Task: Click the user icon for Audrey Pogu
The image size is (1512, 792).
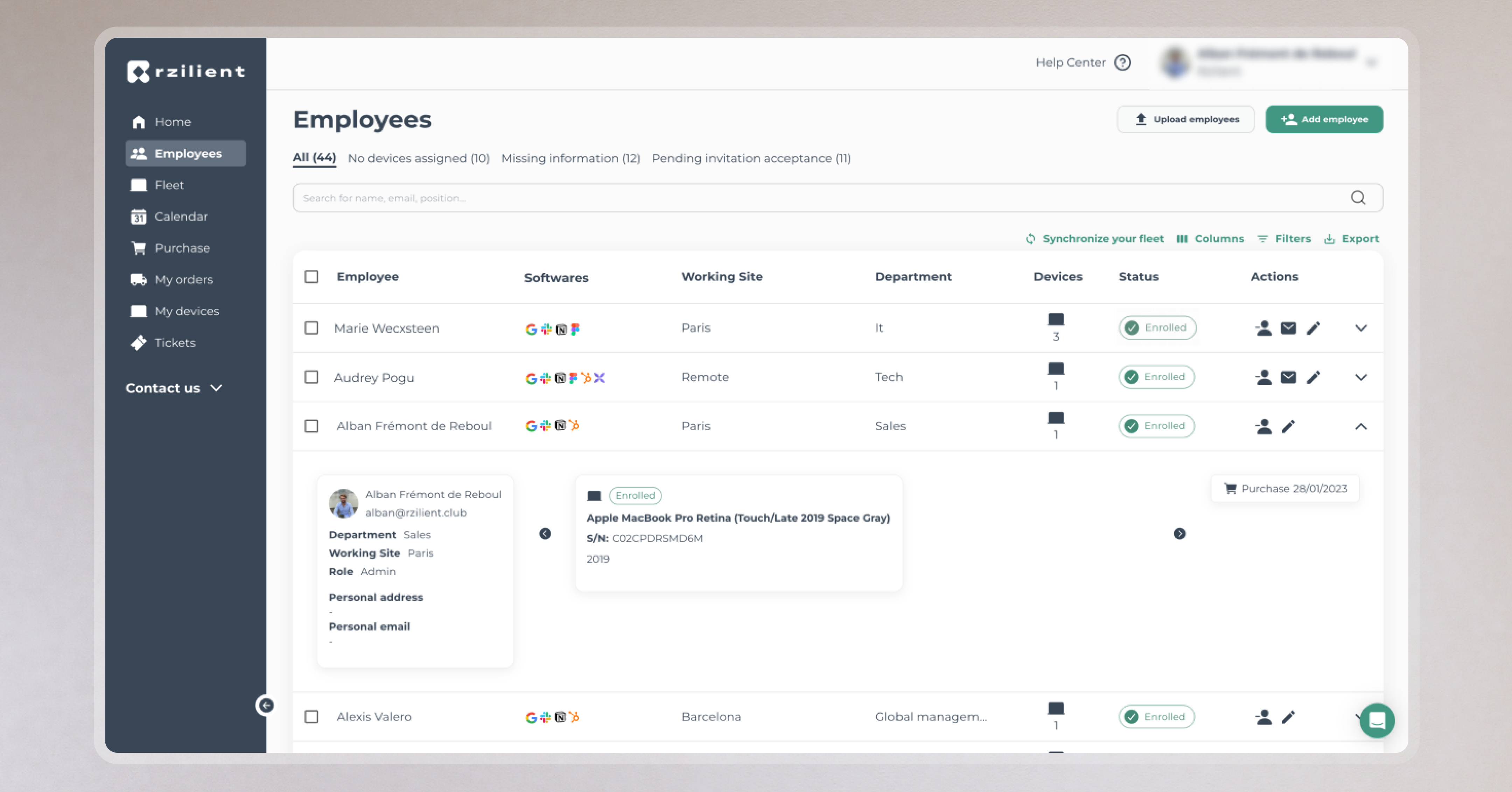Action: coord(1264,377)
